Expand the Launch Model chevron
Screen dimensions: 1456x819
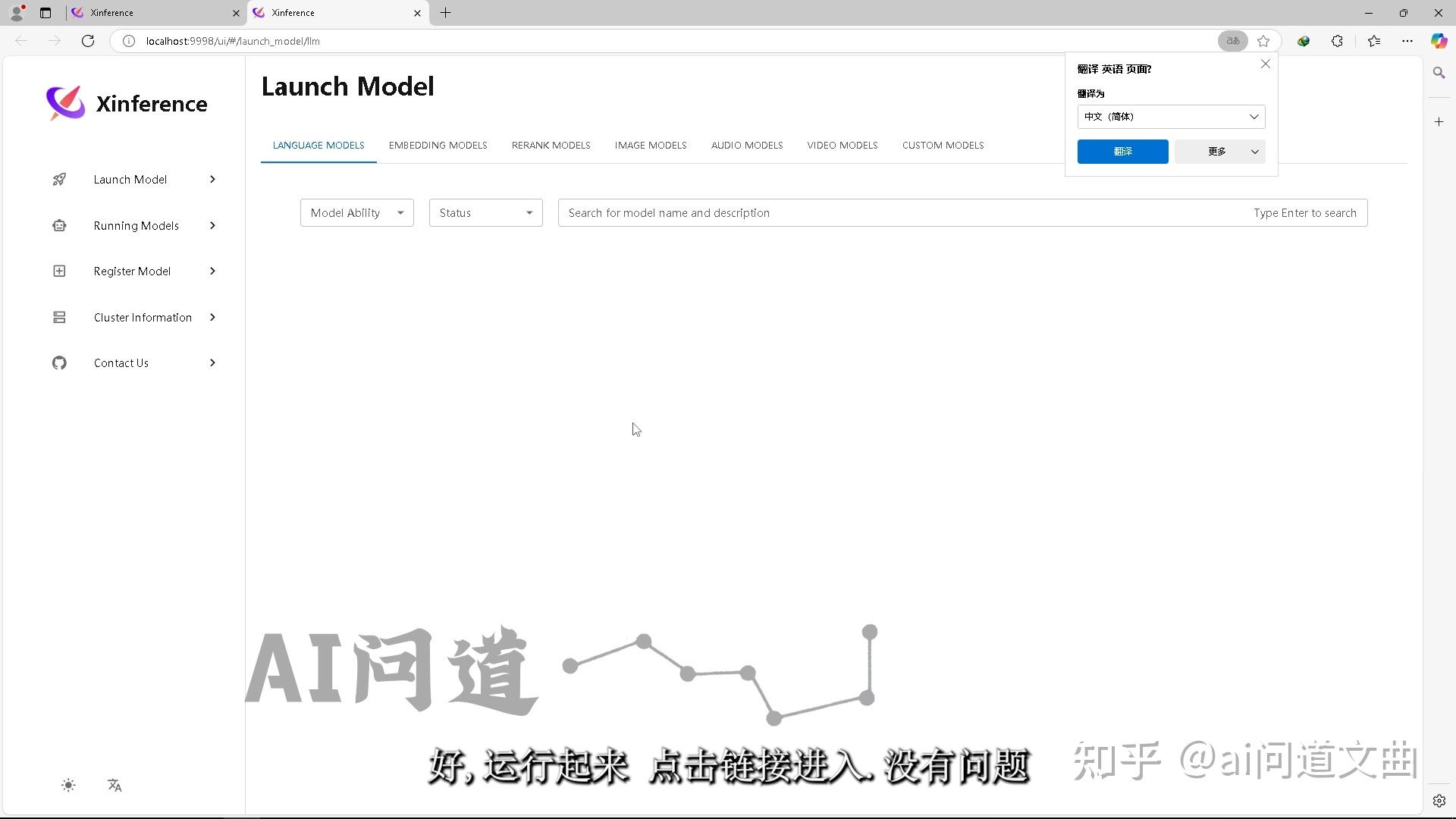[x=212, y=180]
